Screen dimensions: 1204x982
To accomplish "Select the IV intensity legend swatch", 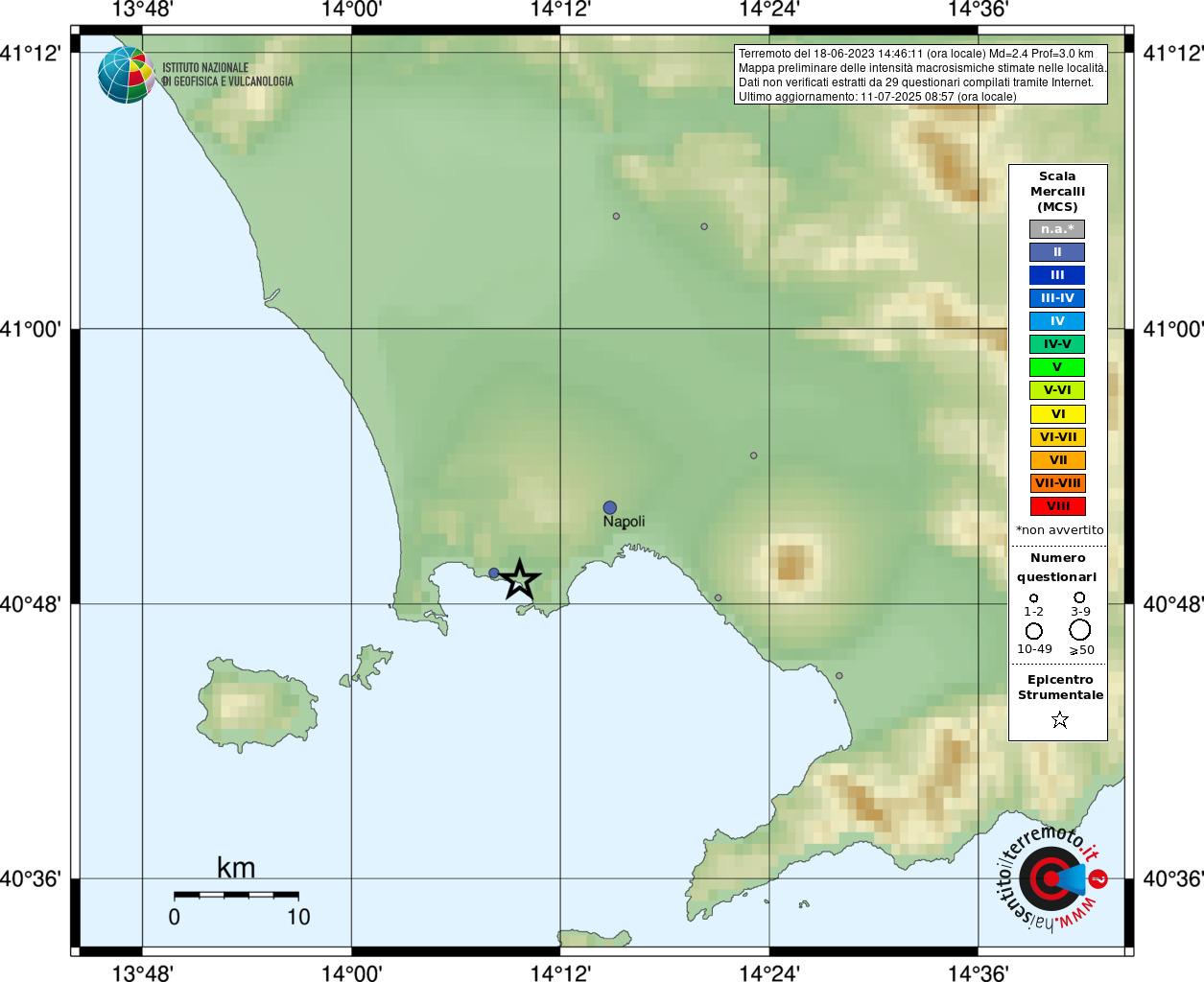I will (1057, 321).
